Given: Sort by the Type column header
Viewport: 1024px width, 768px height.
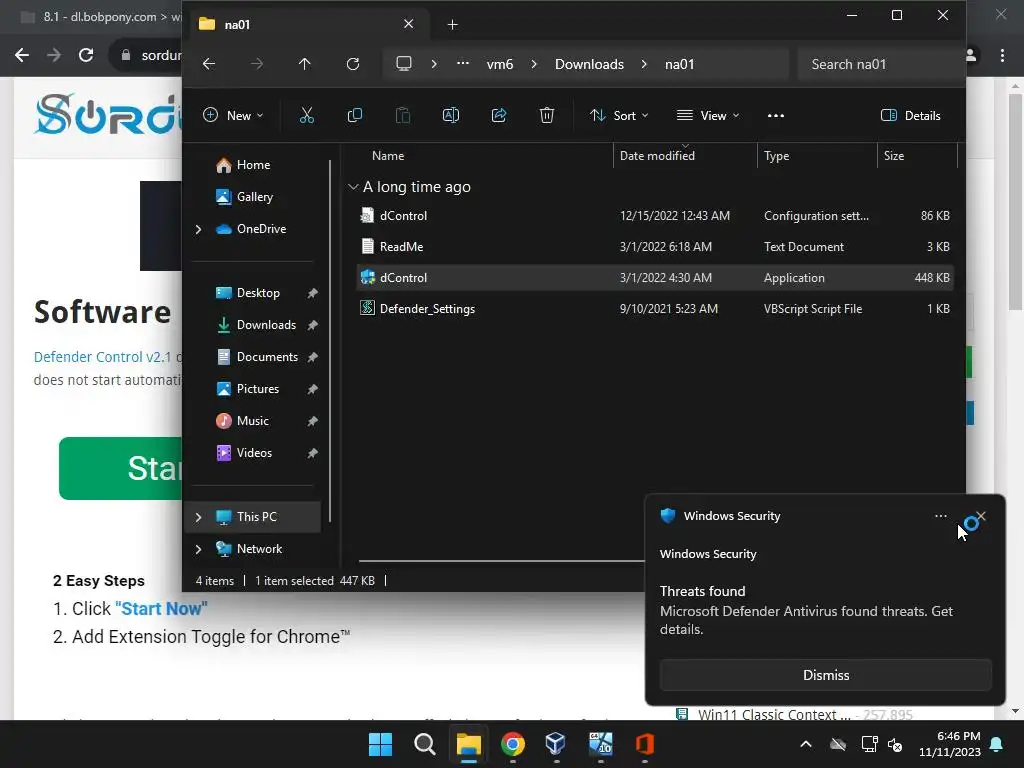Looking at the screenshot, I should tap(776, 156).
